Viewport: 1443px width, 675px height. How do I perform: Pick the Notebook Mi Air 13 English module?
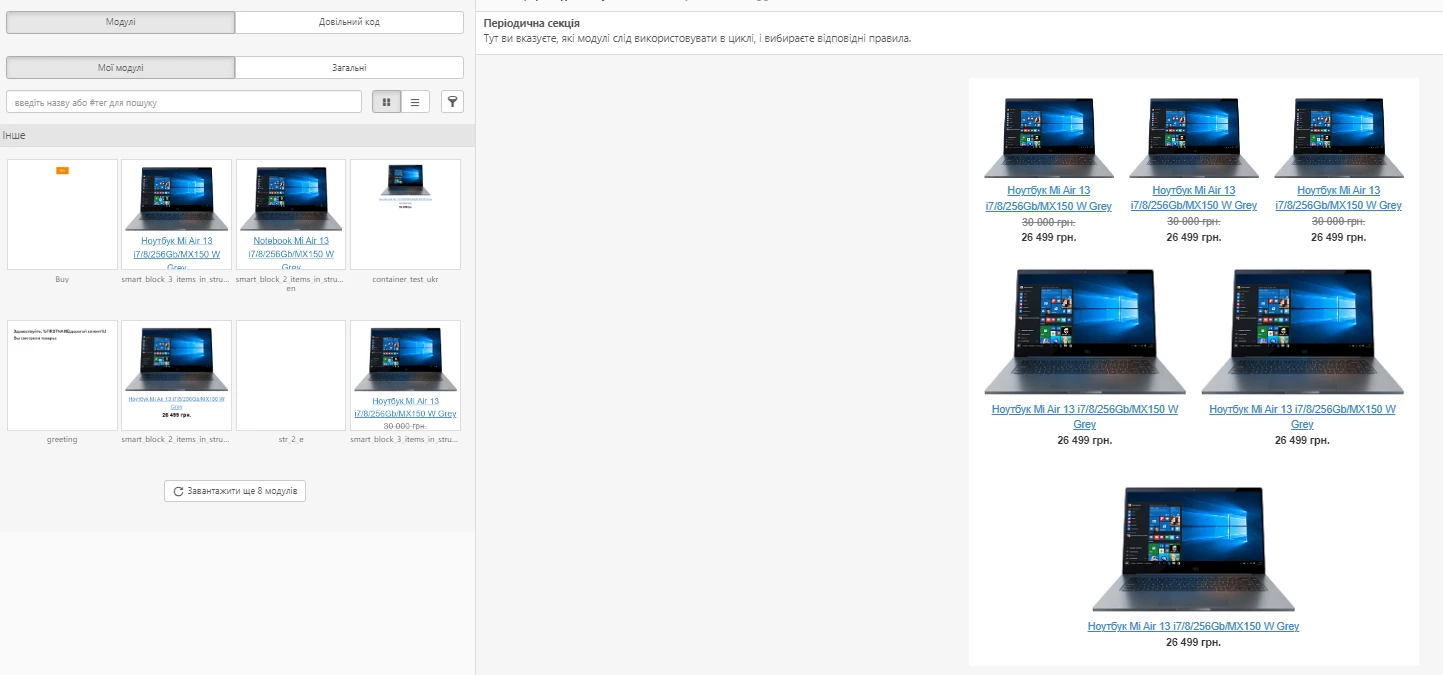tap(291, 214)
